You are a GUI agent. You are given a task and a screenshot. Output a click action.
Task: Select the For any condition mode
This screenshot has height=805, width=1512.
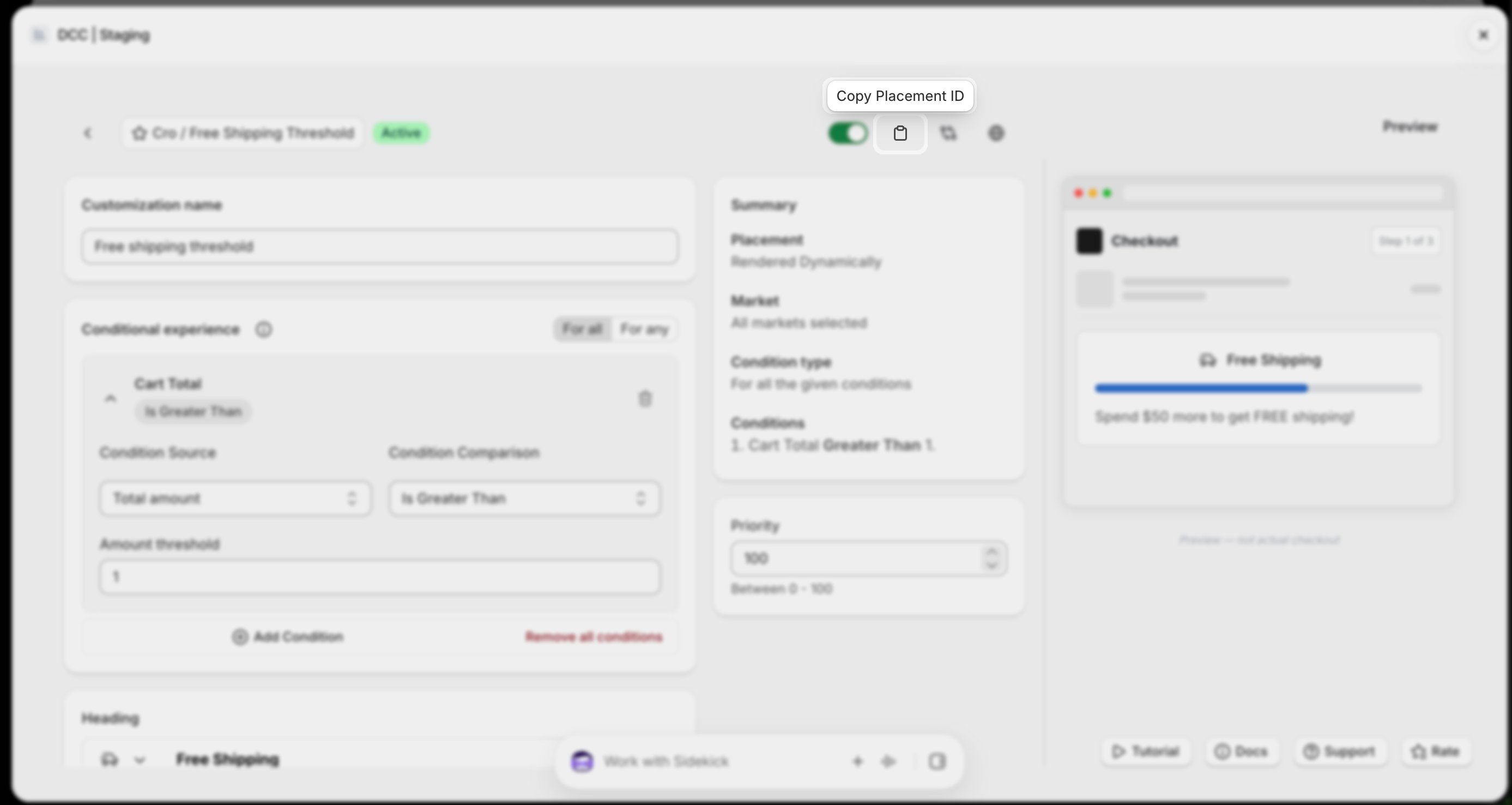[x=644, y=329]
